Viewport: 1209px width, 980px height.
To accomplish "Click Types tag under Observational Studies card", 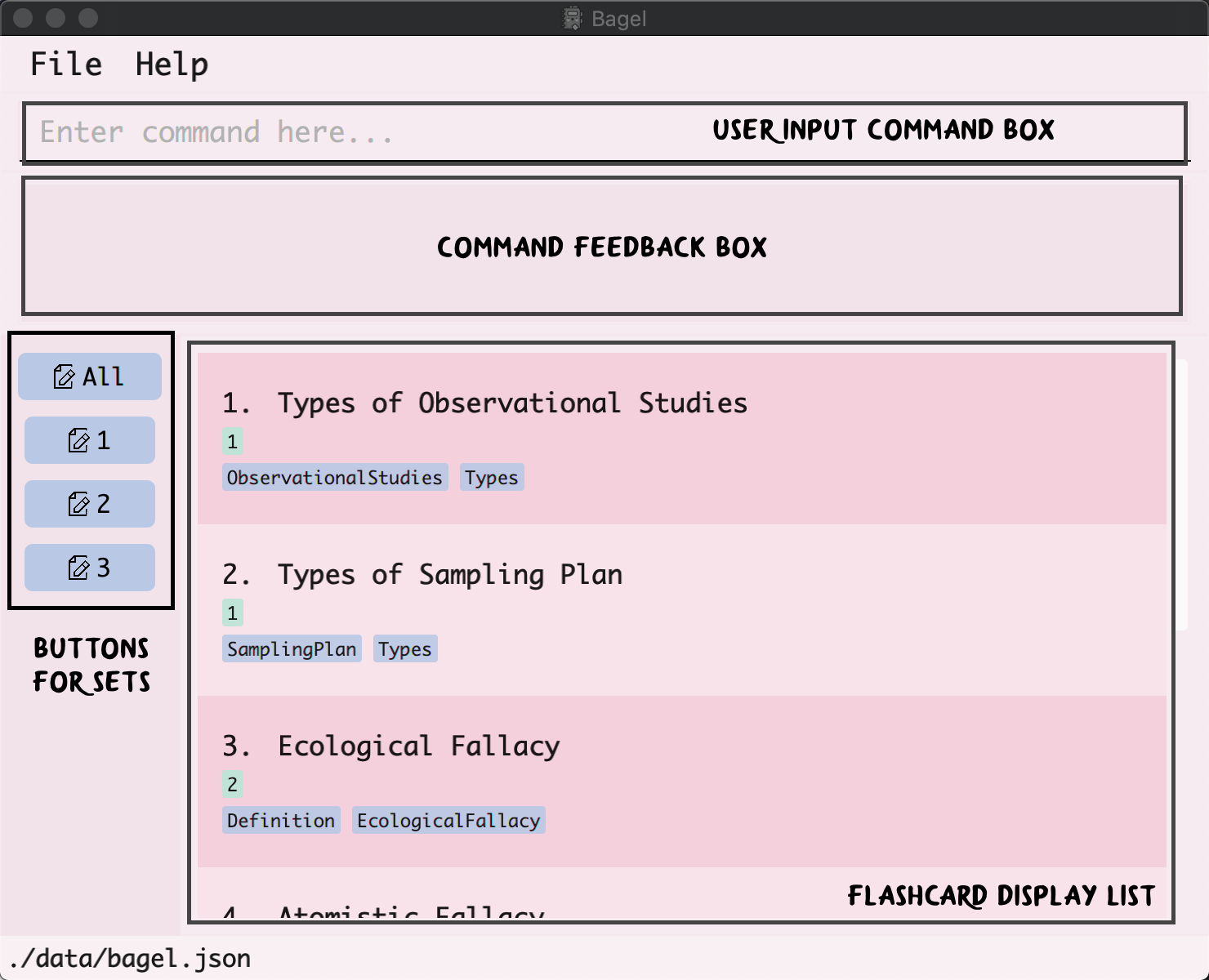I will click(492, 478).
